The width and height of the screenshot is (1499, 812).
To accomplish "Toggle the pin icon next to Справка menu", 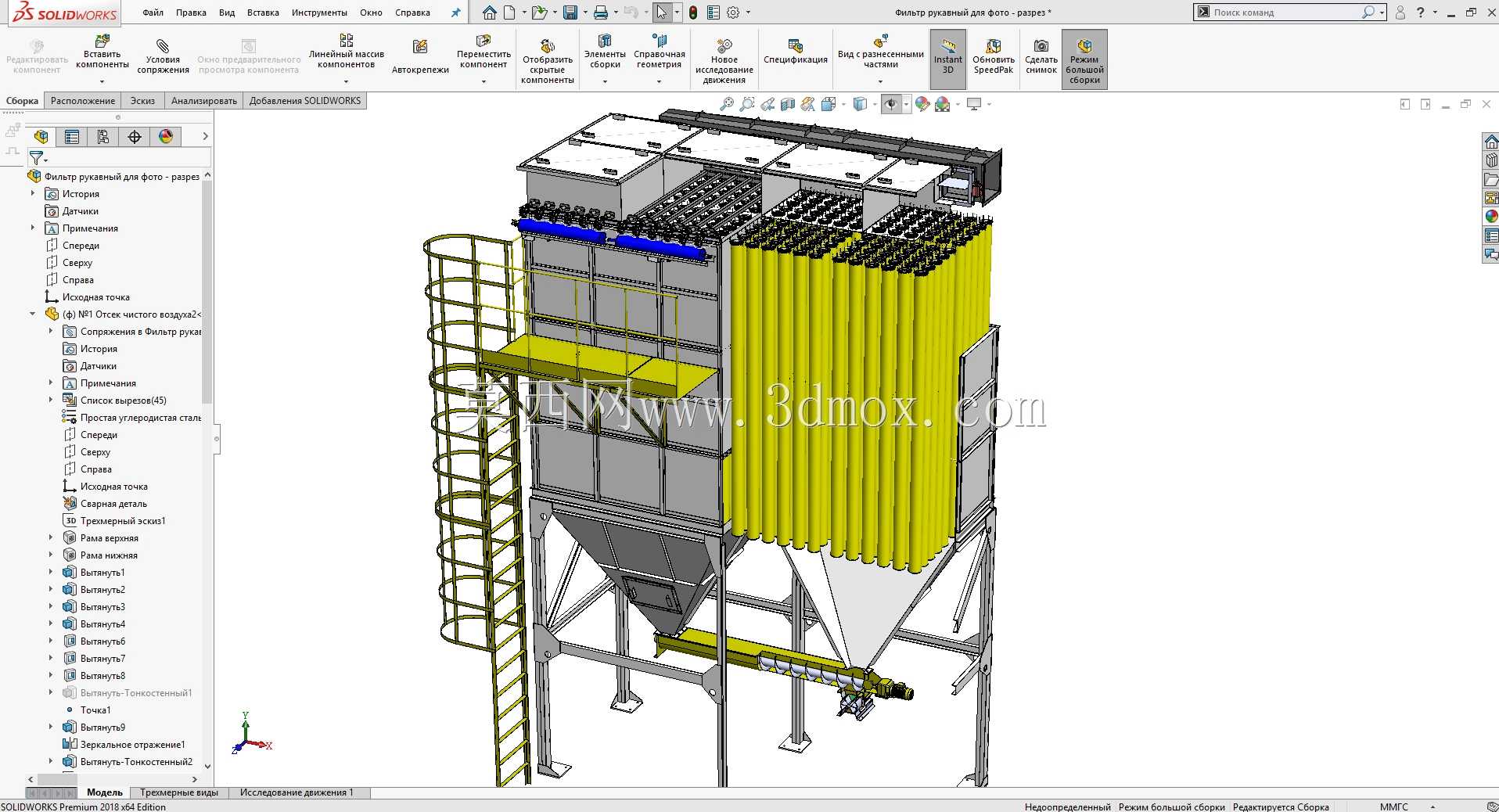I will pyautogui.click(x=456, y=13).
